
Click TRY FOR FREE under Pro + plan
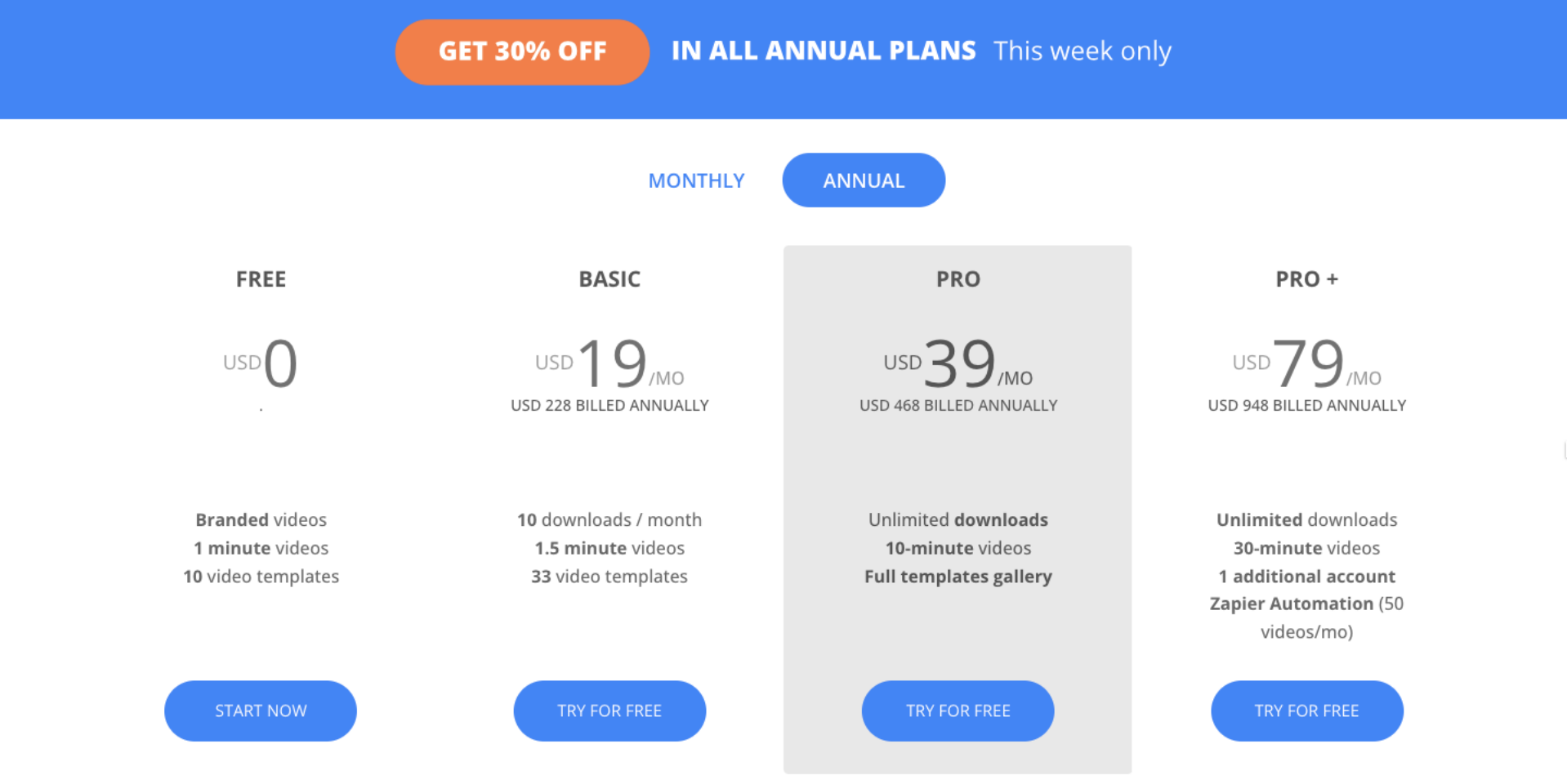(x=1307, y=710)
